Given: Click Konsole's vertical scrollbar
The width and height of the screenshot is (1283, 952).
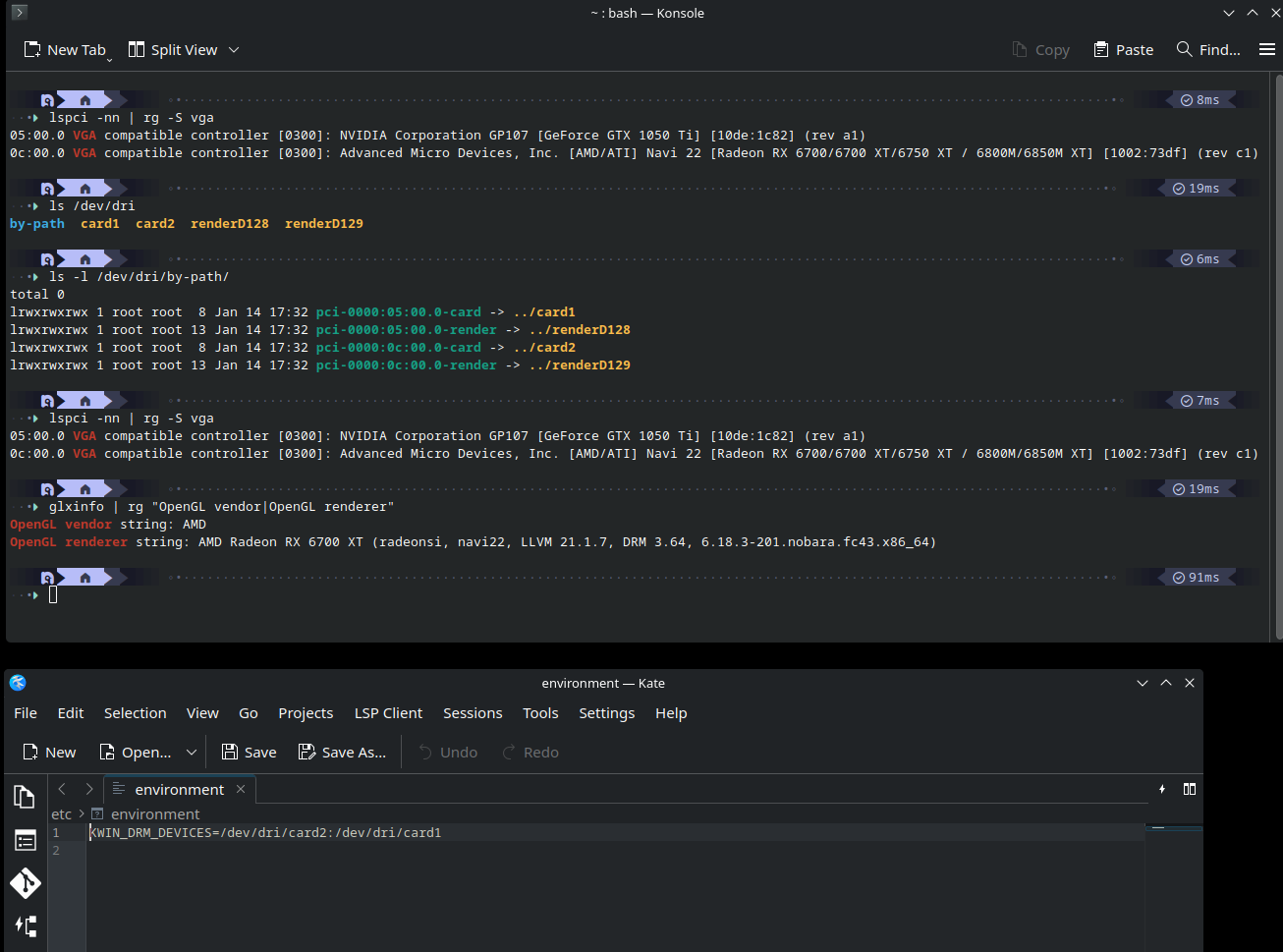Looking at the screenshot, I should (x=1277, y=354).
